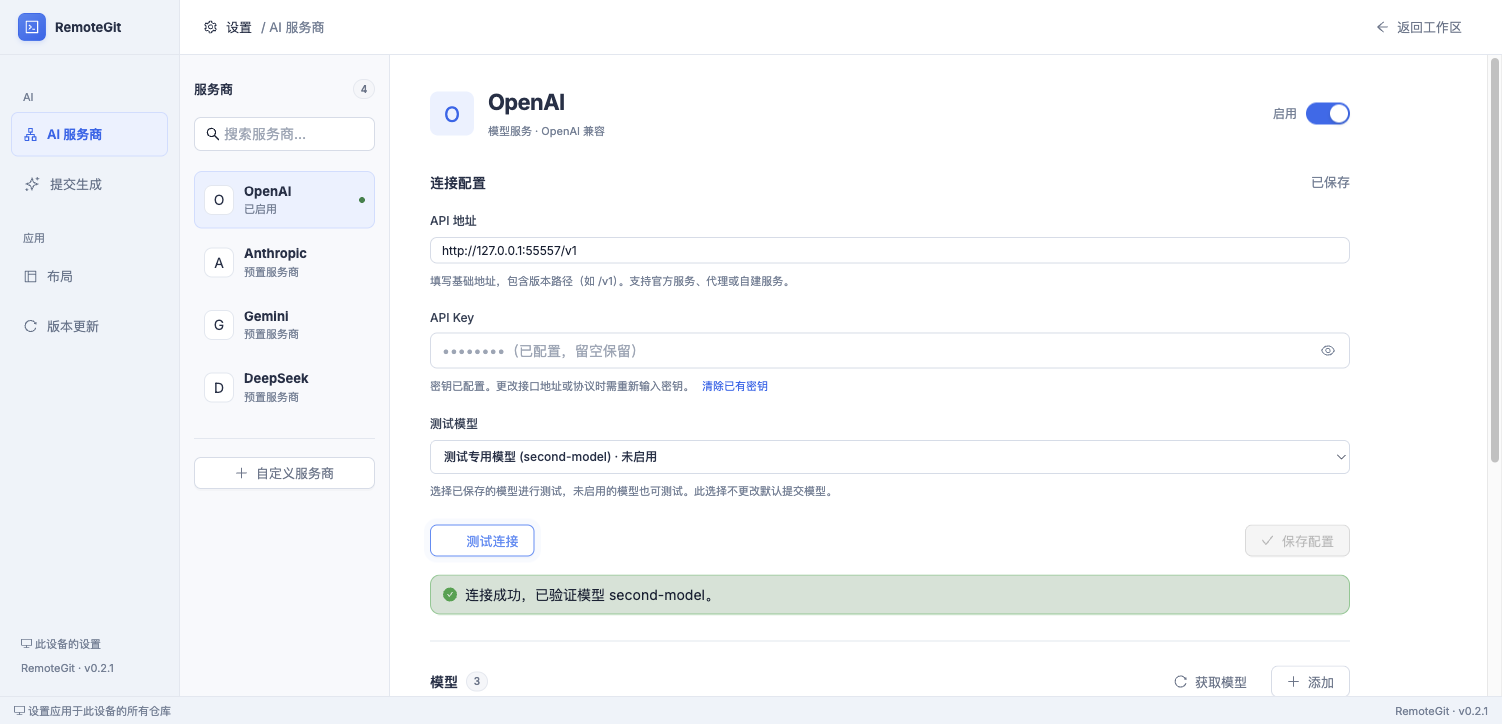
Task: Click the 设置应用于此设备的所有仓库 status text
Action: click(x=99, y=711)
